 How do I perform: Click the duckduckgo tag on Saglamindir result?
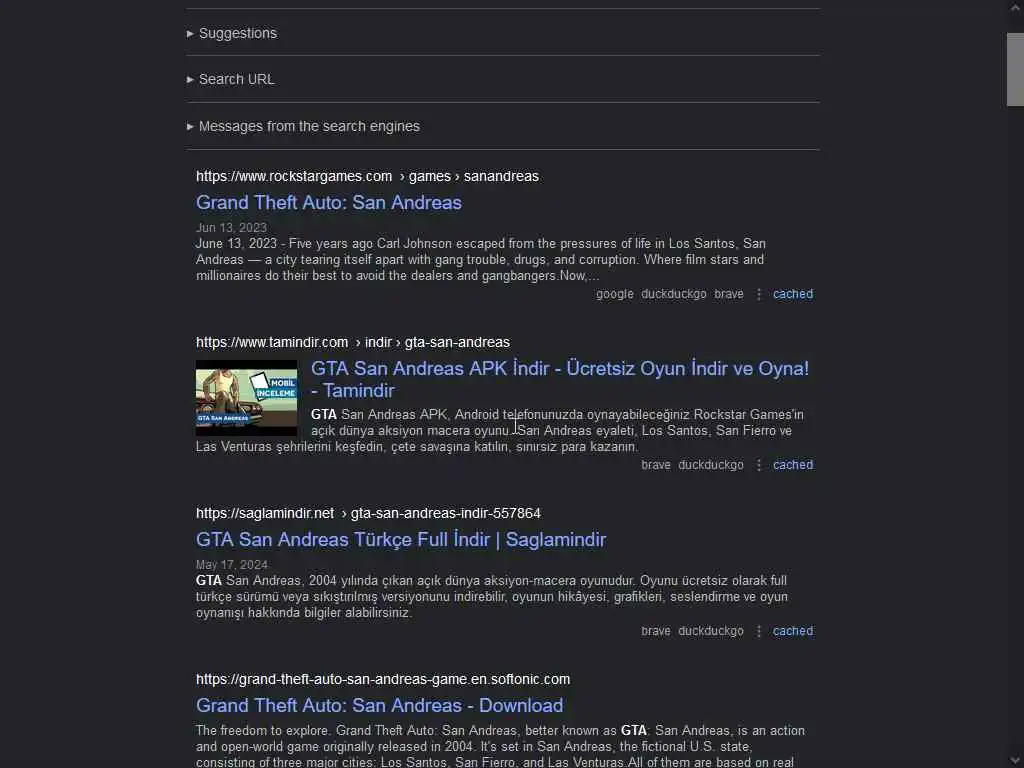point(711,631)
